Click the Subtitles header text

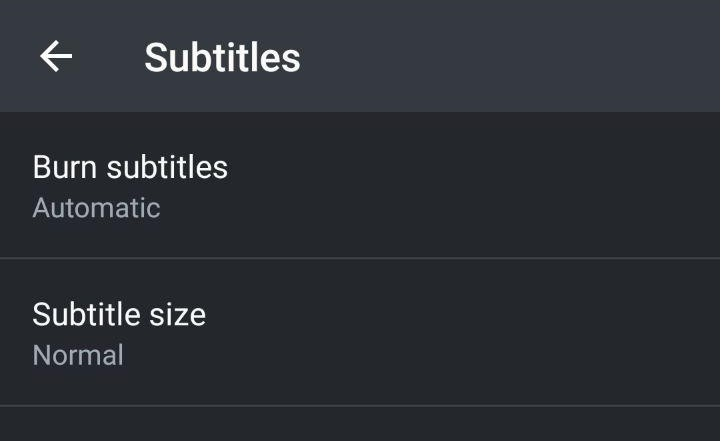[222, 57]
